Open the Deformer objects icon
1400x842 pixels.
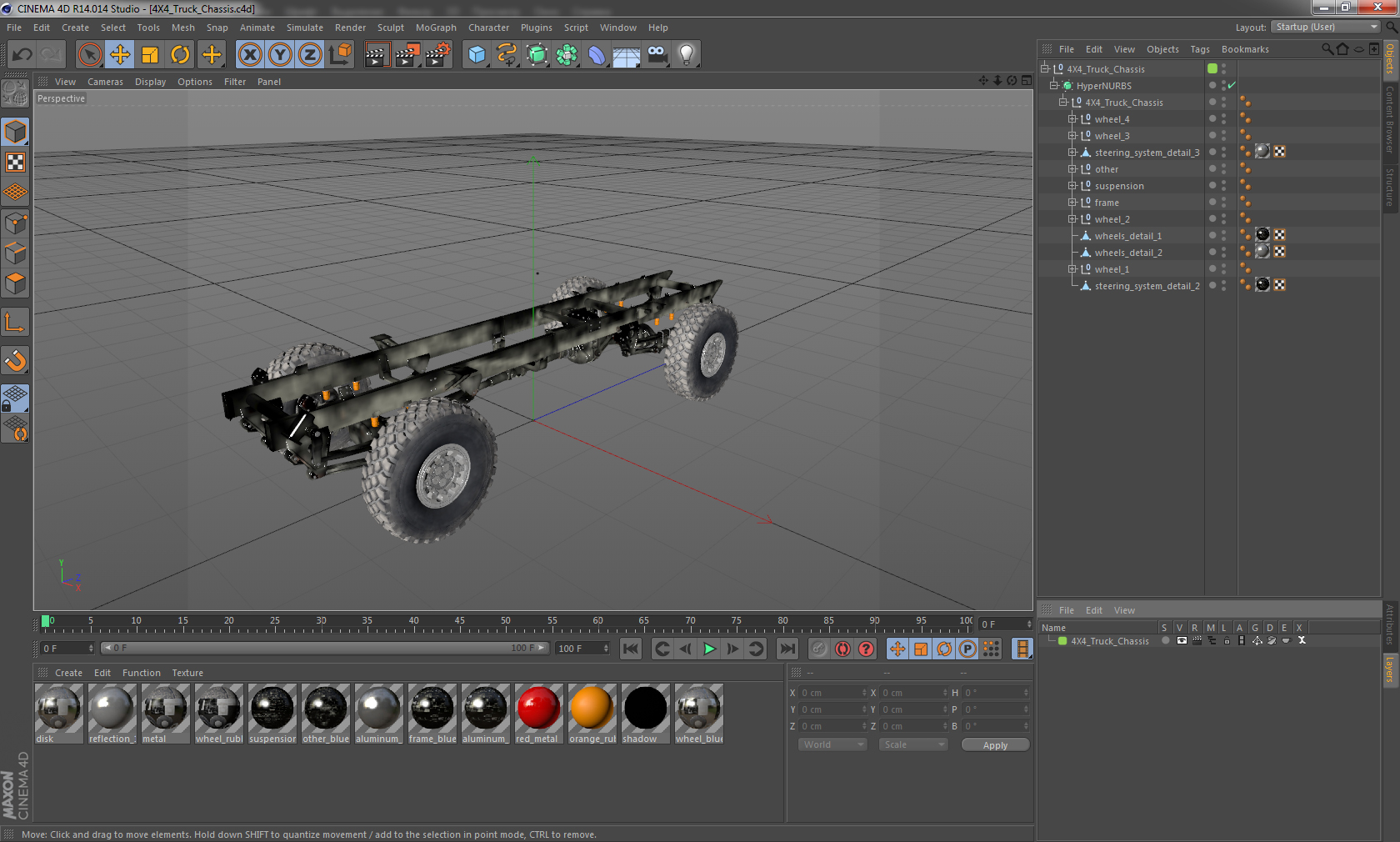[x=597, y=55]
